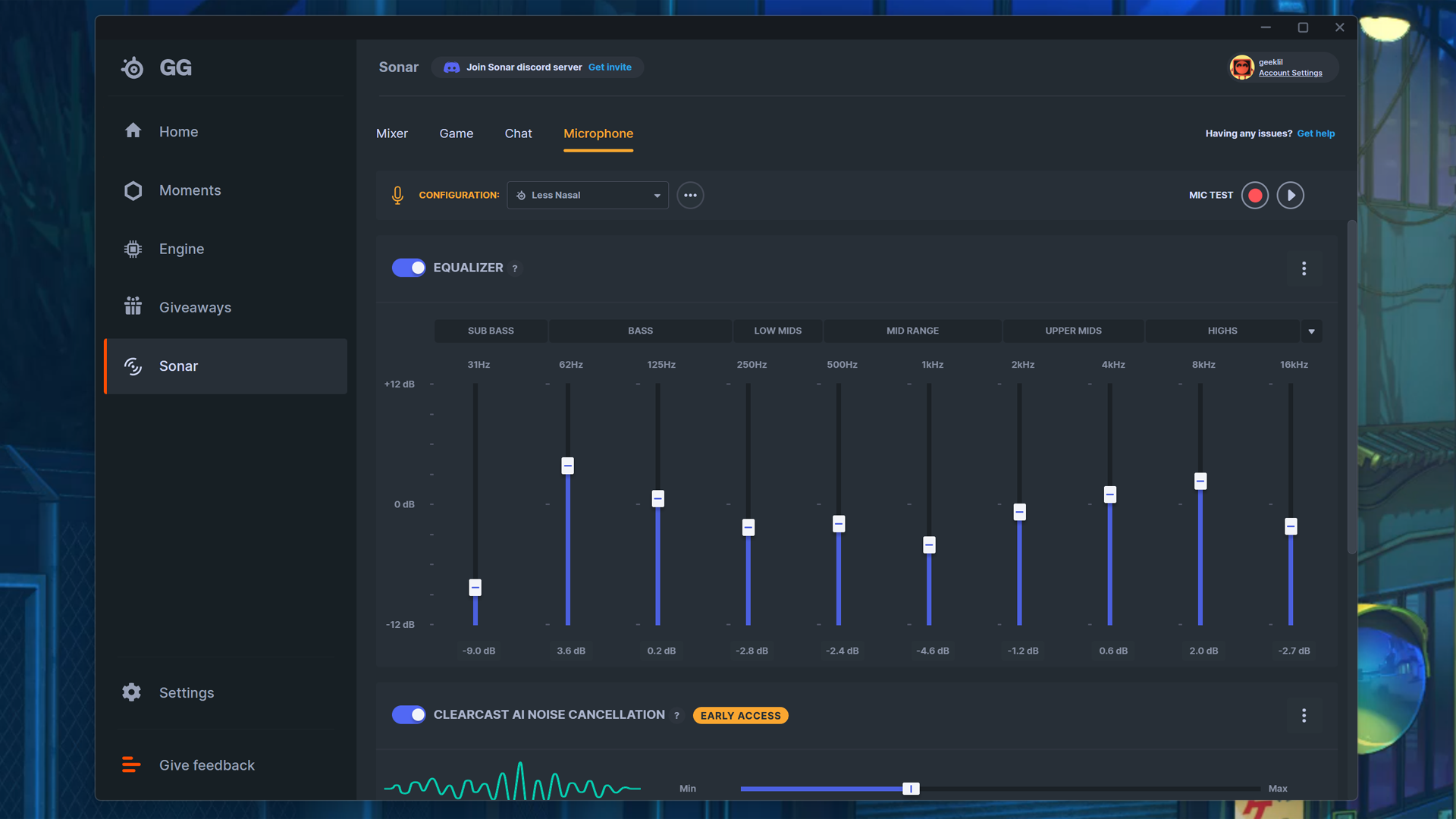The image size is (1456, 819).
Task: Select the Low Mids band header
Action: [777, 331]
